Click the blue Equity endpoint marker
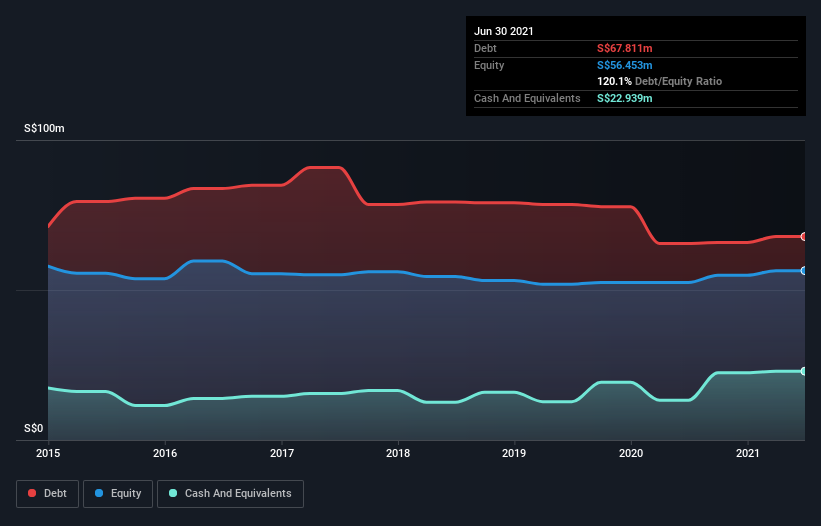This screenshot has height=526, width=821. [x=804, y=271]
